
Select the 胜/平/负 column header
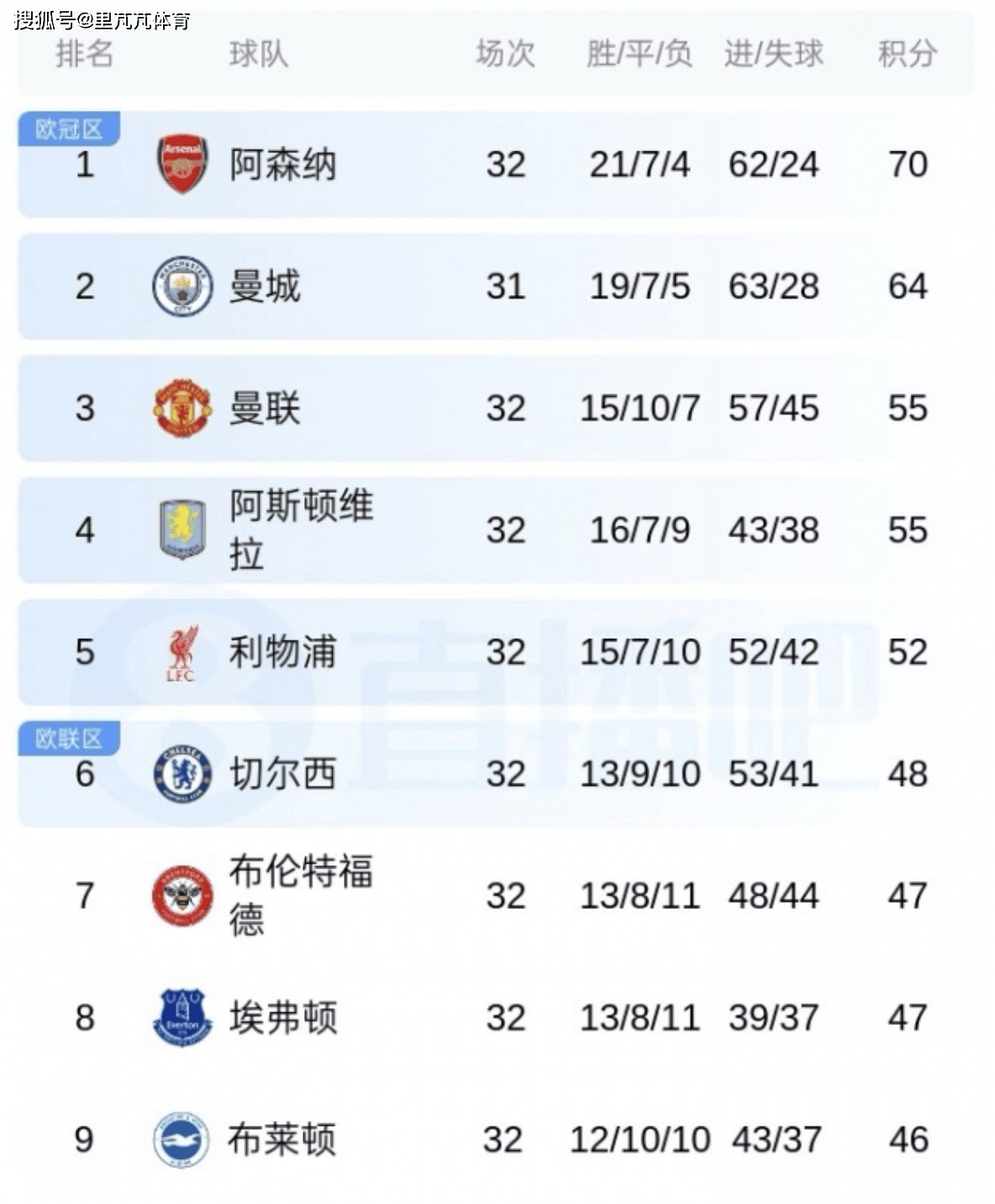pos(640,54)
